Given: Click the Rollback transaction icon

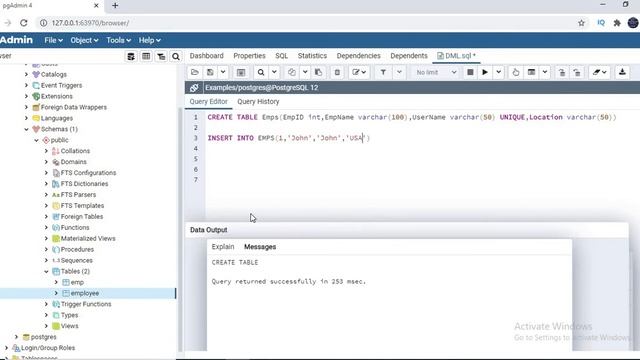Looking at the screenshot, I should tap(577, 72).
